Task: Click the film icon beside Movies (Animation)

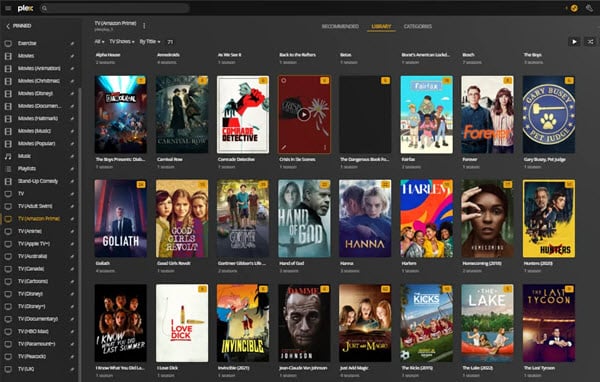Action: click(8, 69)
